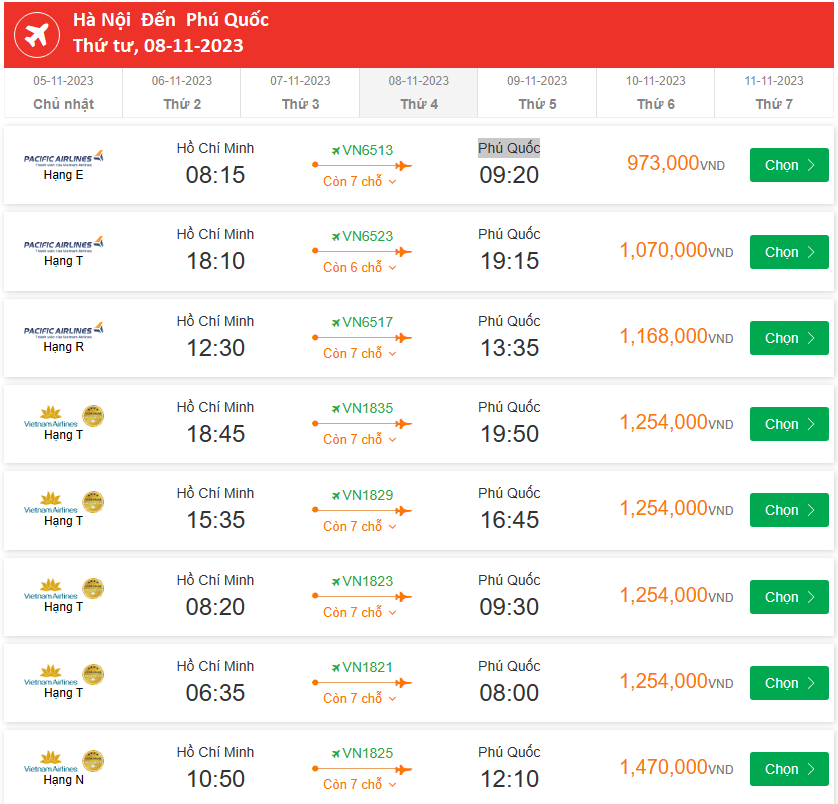Click green plane icon beside VN6513

point(336,151)
